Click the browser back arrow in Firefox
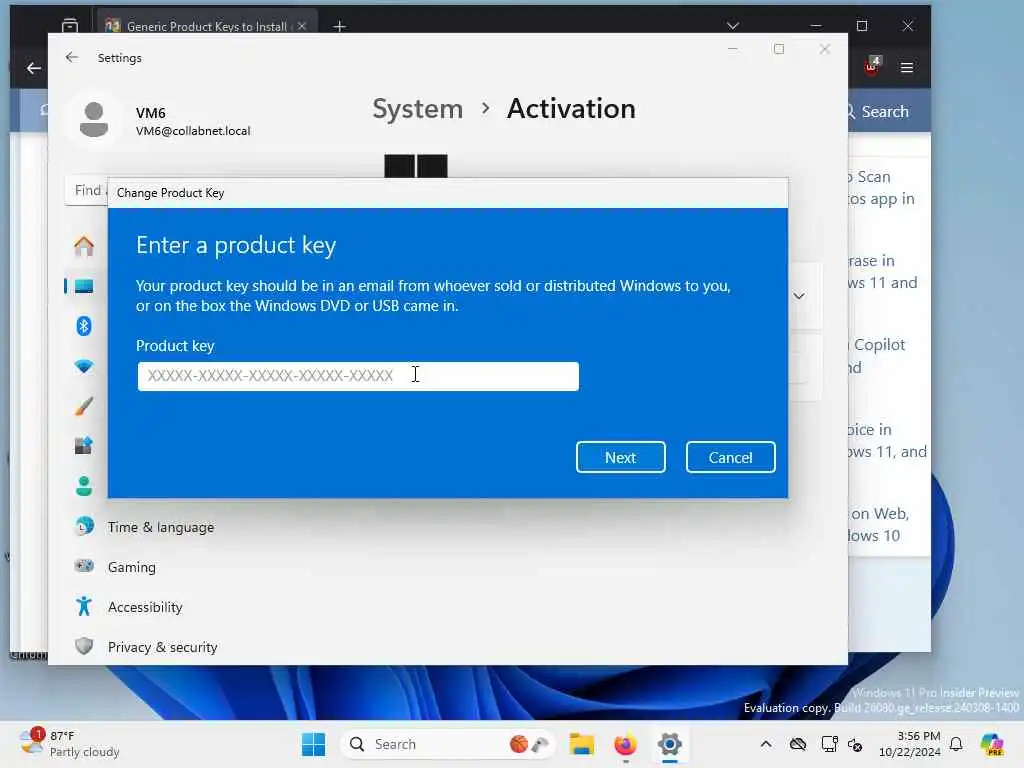Screen dimensions: 1024x768 [33, 68]
